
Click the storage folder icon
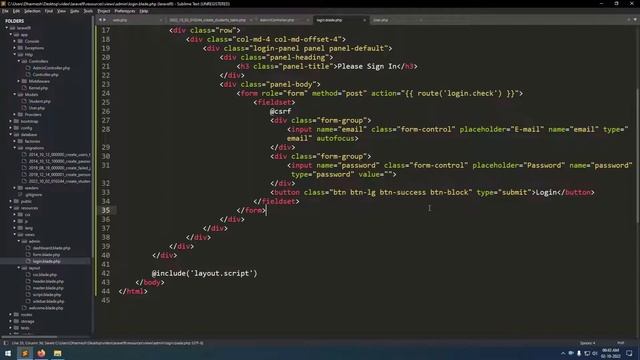point(16,321)
